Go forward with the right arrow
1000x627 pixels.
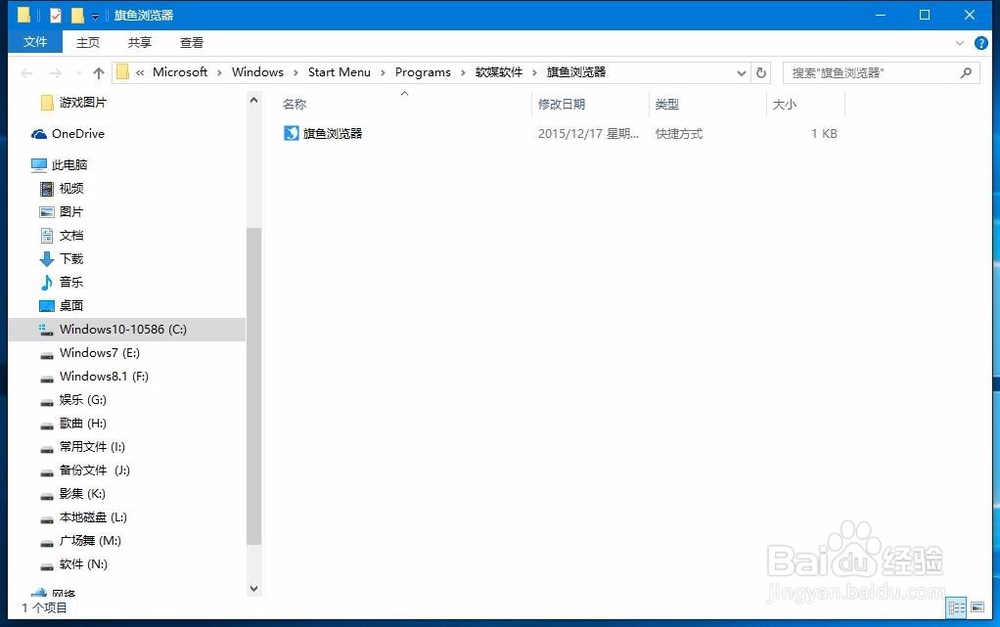pos(55,73)
